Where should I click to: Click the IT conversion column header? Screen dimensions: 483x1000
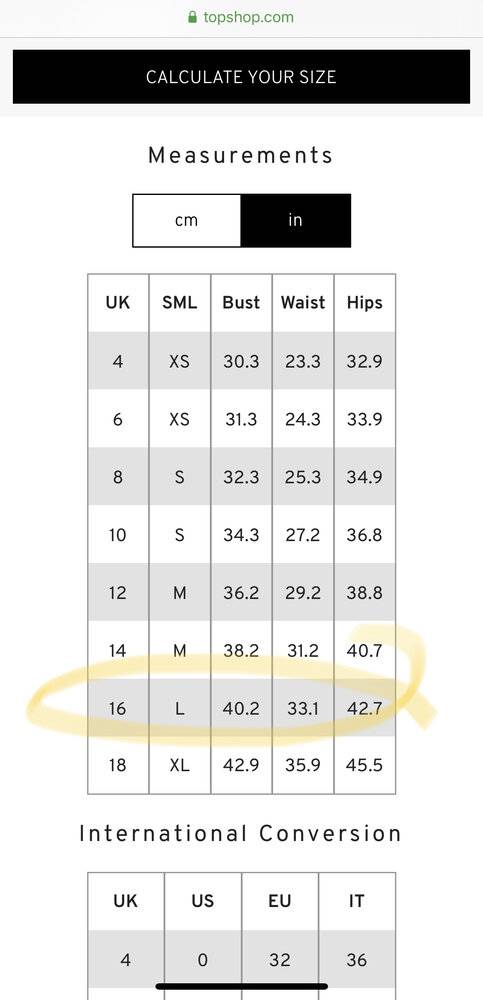[357, 902]
